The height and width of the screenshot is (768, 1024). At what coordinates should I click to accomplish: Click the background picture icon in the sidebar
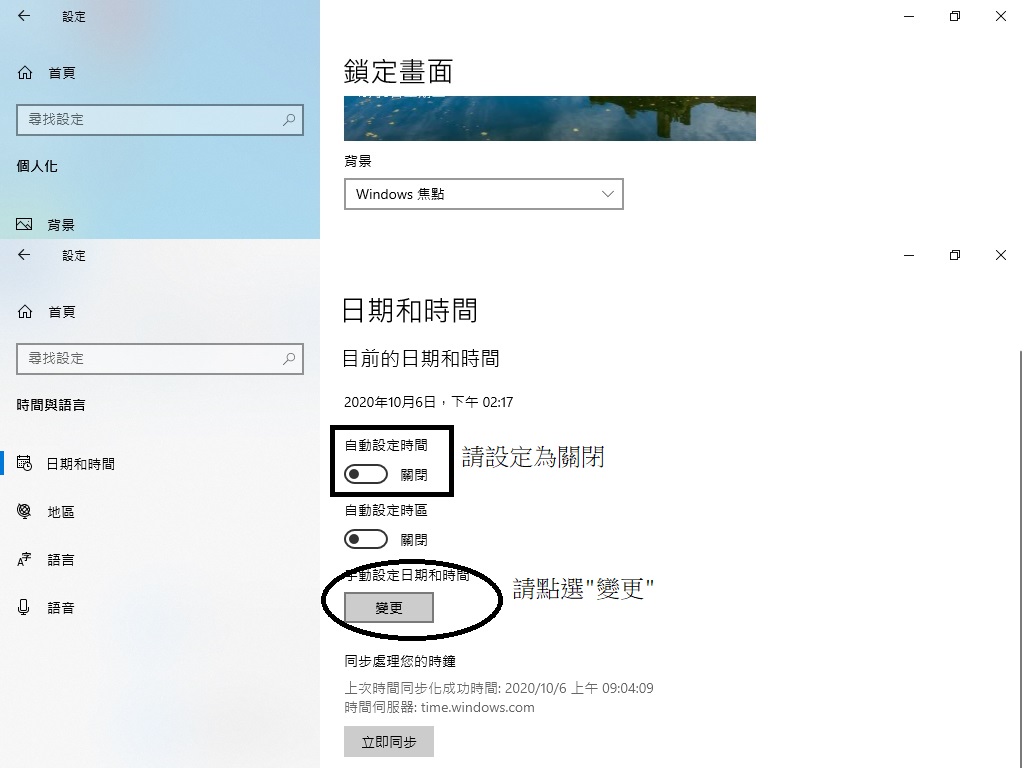[24, 225]
